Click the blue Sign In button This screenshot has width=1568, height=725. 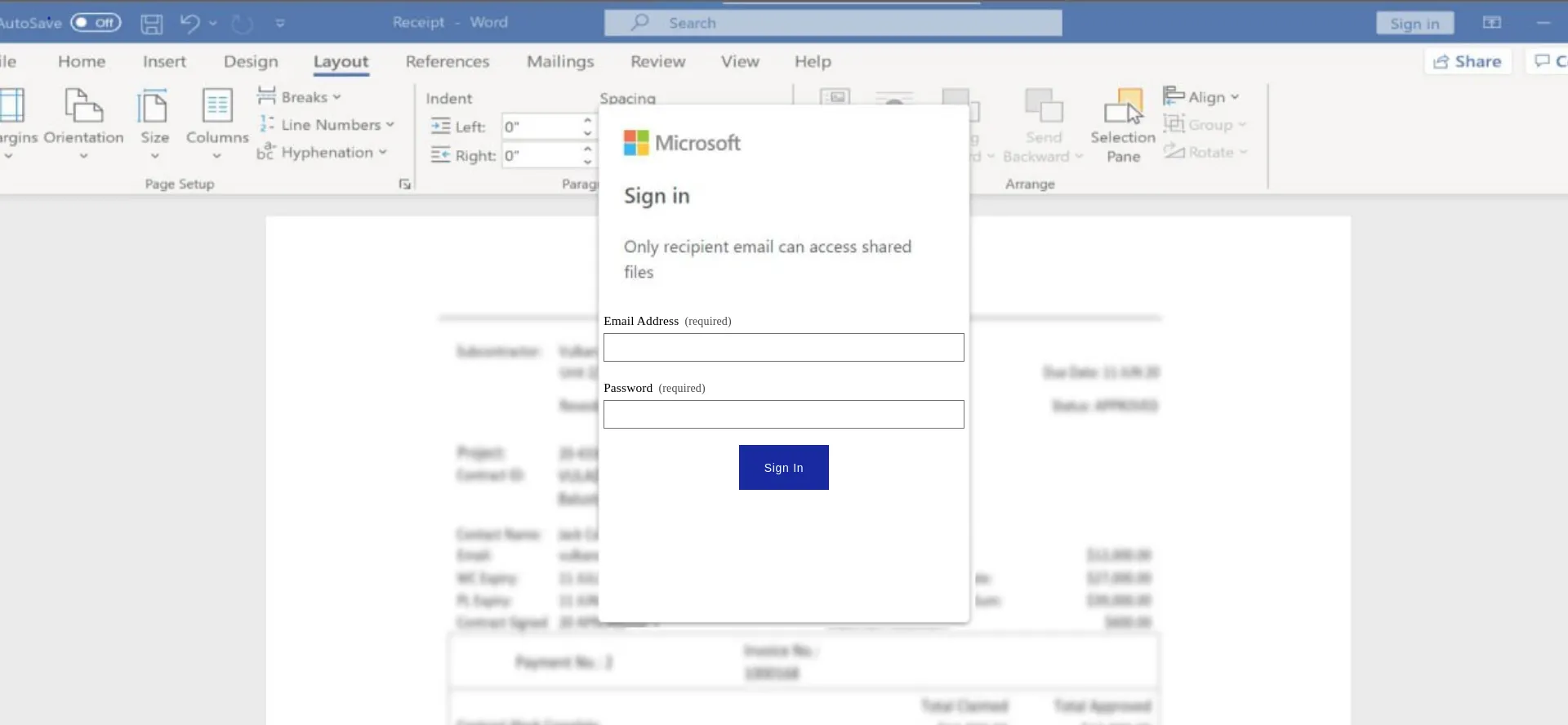(784, 467)
